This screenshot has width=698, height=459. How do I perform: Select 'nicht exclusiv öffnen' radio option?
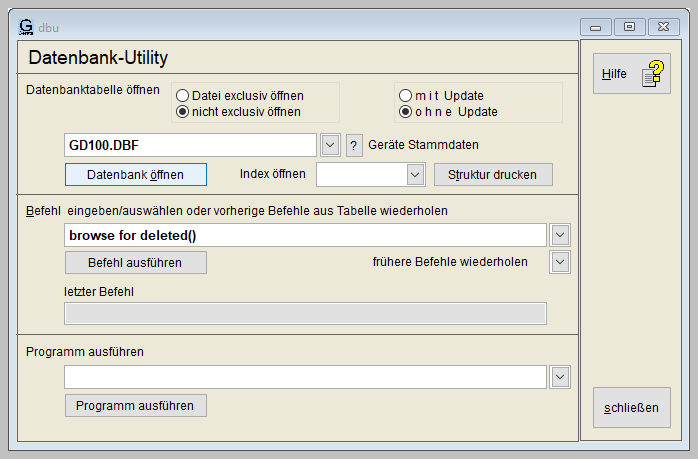tap(183, 112)
